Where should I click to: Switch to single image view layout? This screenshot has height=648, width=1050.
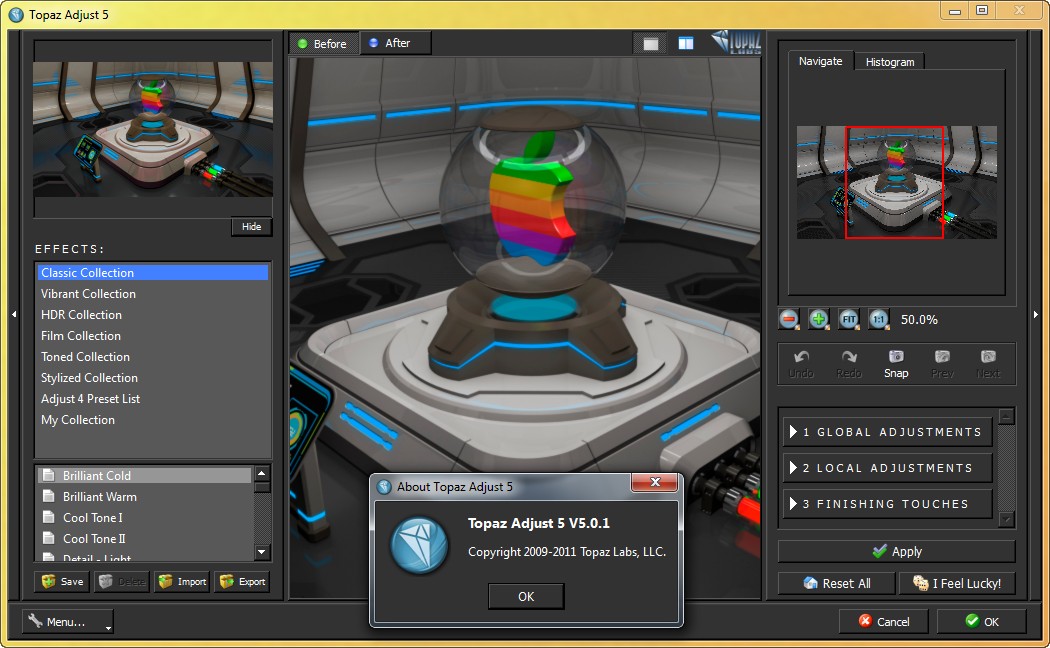pyautogui.click(x=651, y=44)
